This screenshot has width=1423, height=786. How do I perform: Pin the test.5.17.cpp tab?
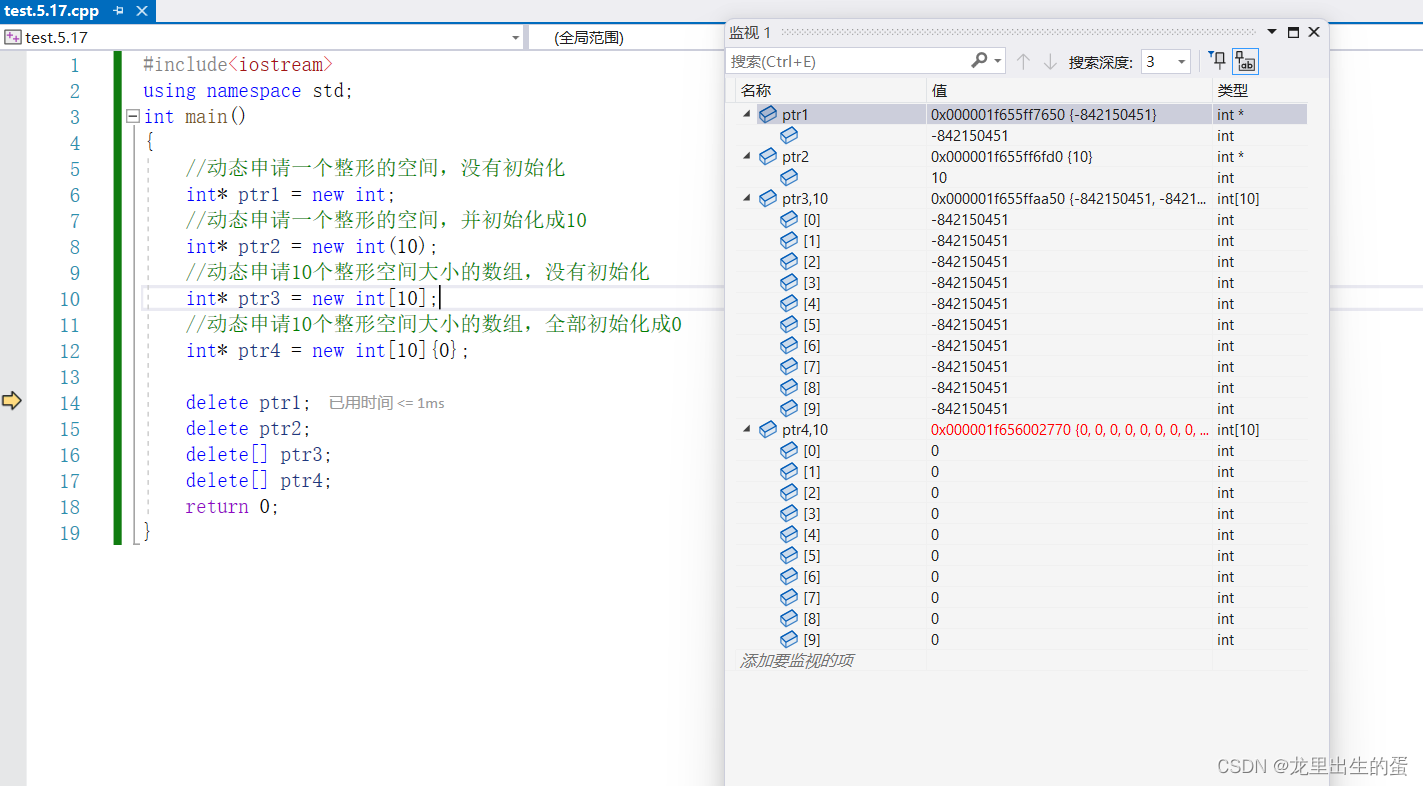[x=118, y=11]
